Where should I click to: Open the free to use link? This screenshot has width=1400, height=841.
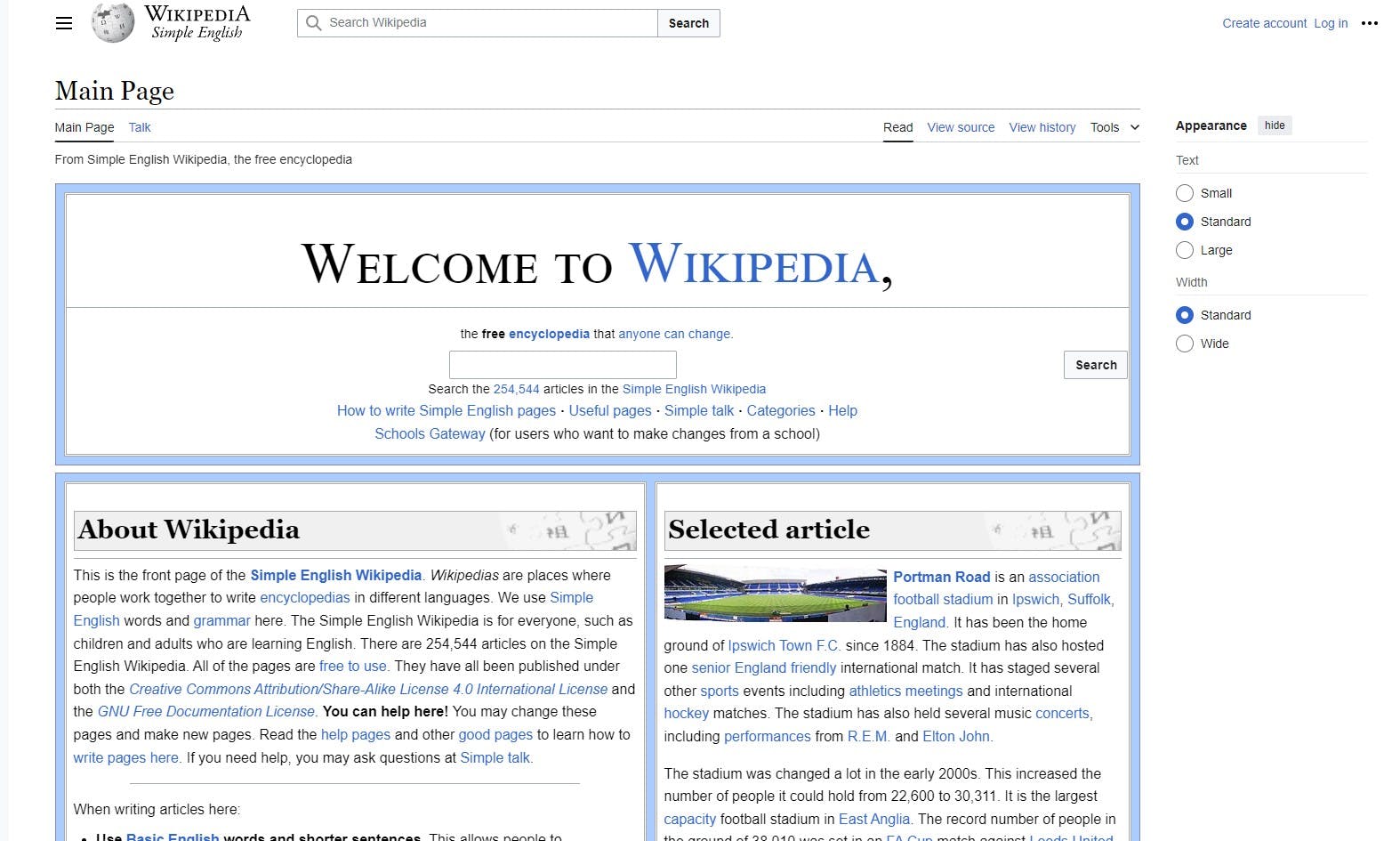[x=353, y=666]
